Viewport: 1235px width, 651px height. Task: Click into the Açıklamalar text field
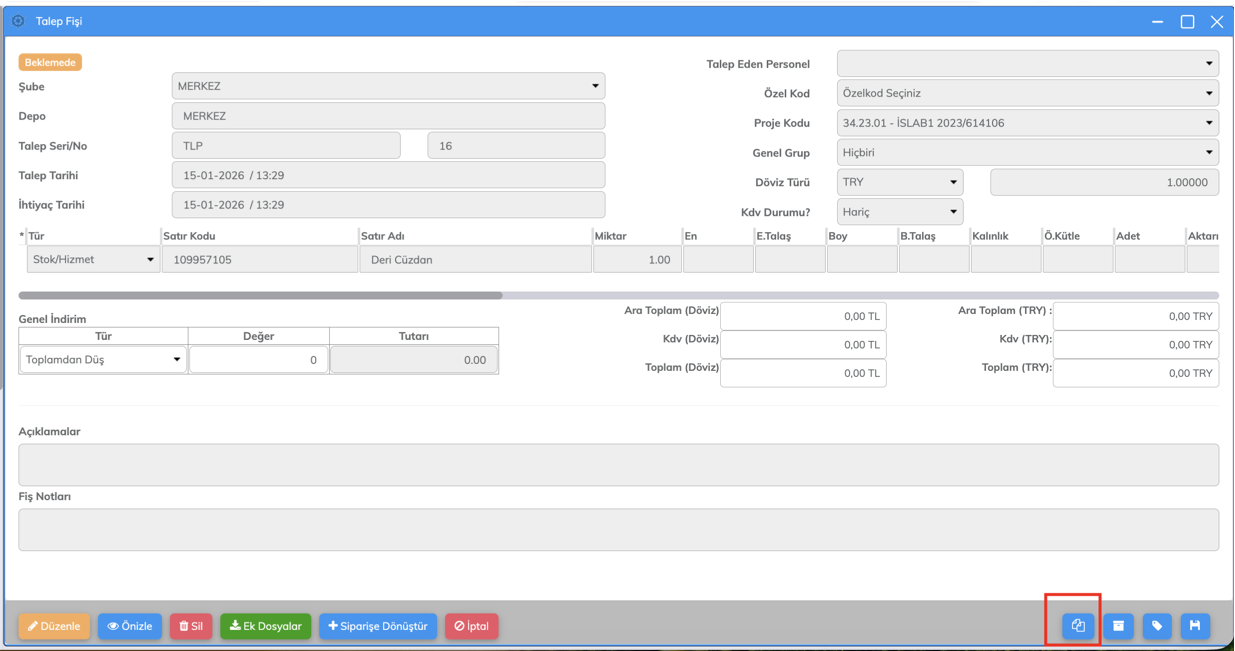point(618,465)
